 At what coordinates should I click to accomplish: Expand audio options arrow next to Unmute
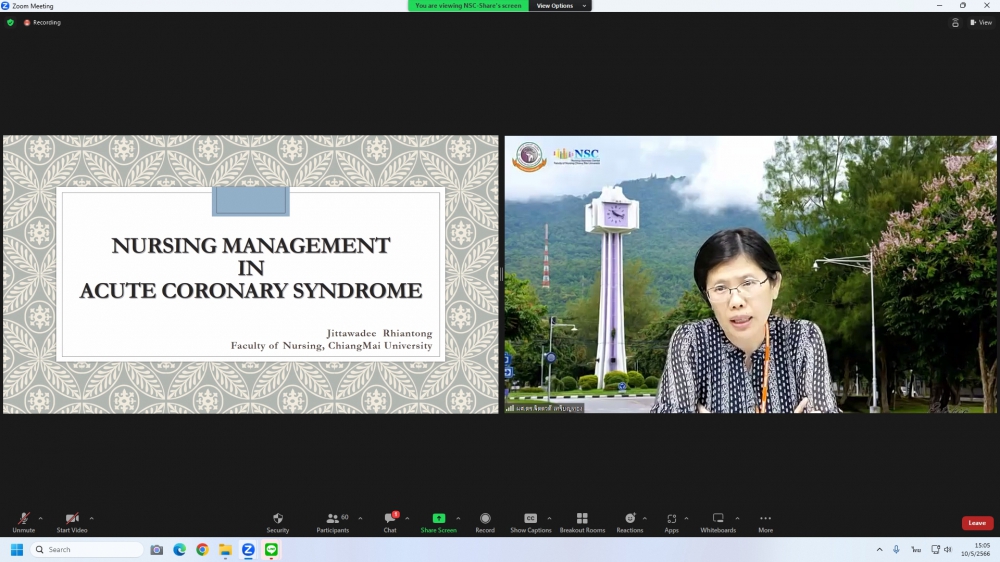pos(41,518)
